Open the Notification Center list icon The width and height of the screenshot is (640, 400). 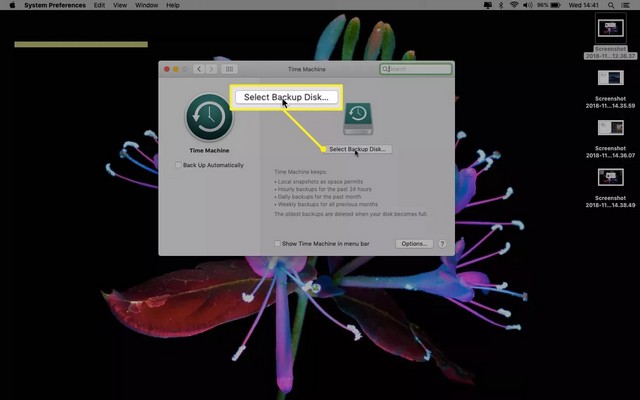[627, 5]
